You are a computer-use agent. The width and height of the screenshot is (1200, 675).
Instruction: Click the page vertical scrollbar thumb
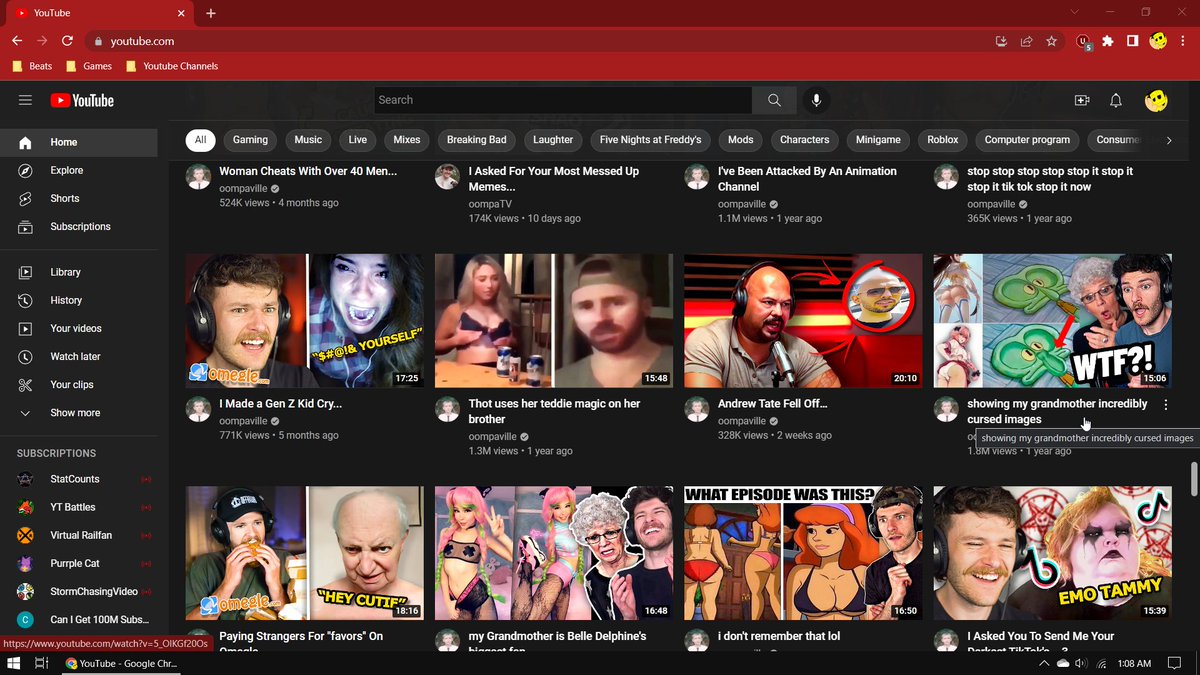click(x=1192, y=478)
